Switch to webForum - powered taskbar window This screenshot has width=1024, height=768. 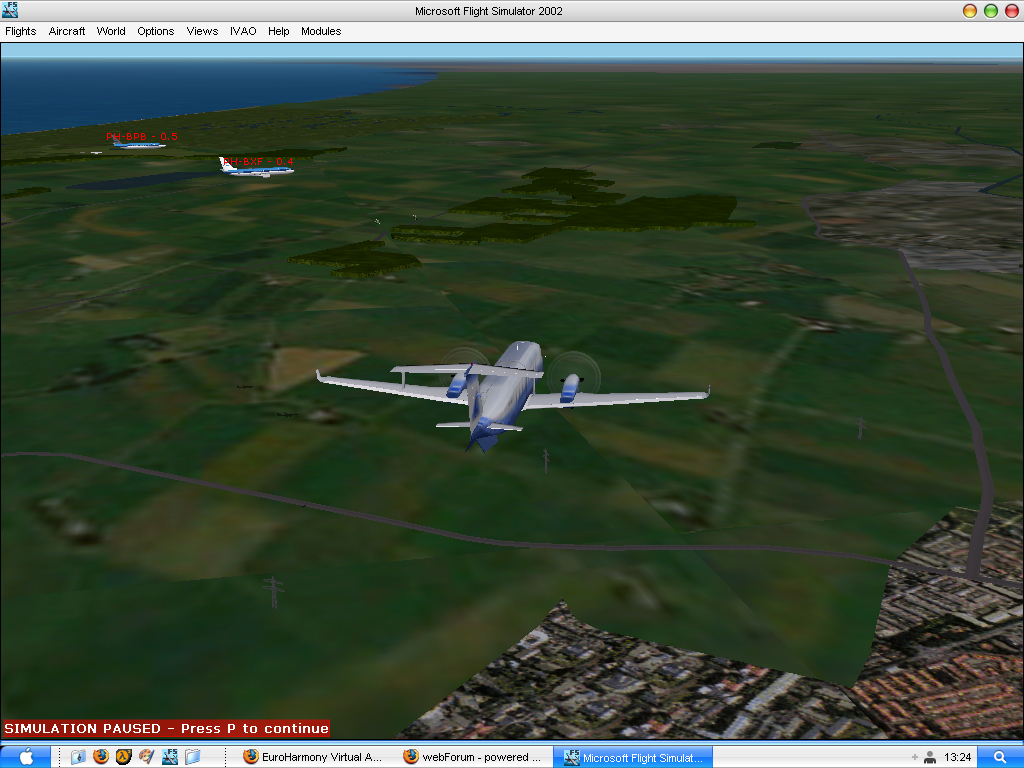(472, 757)
